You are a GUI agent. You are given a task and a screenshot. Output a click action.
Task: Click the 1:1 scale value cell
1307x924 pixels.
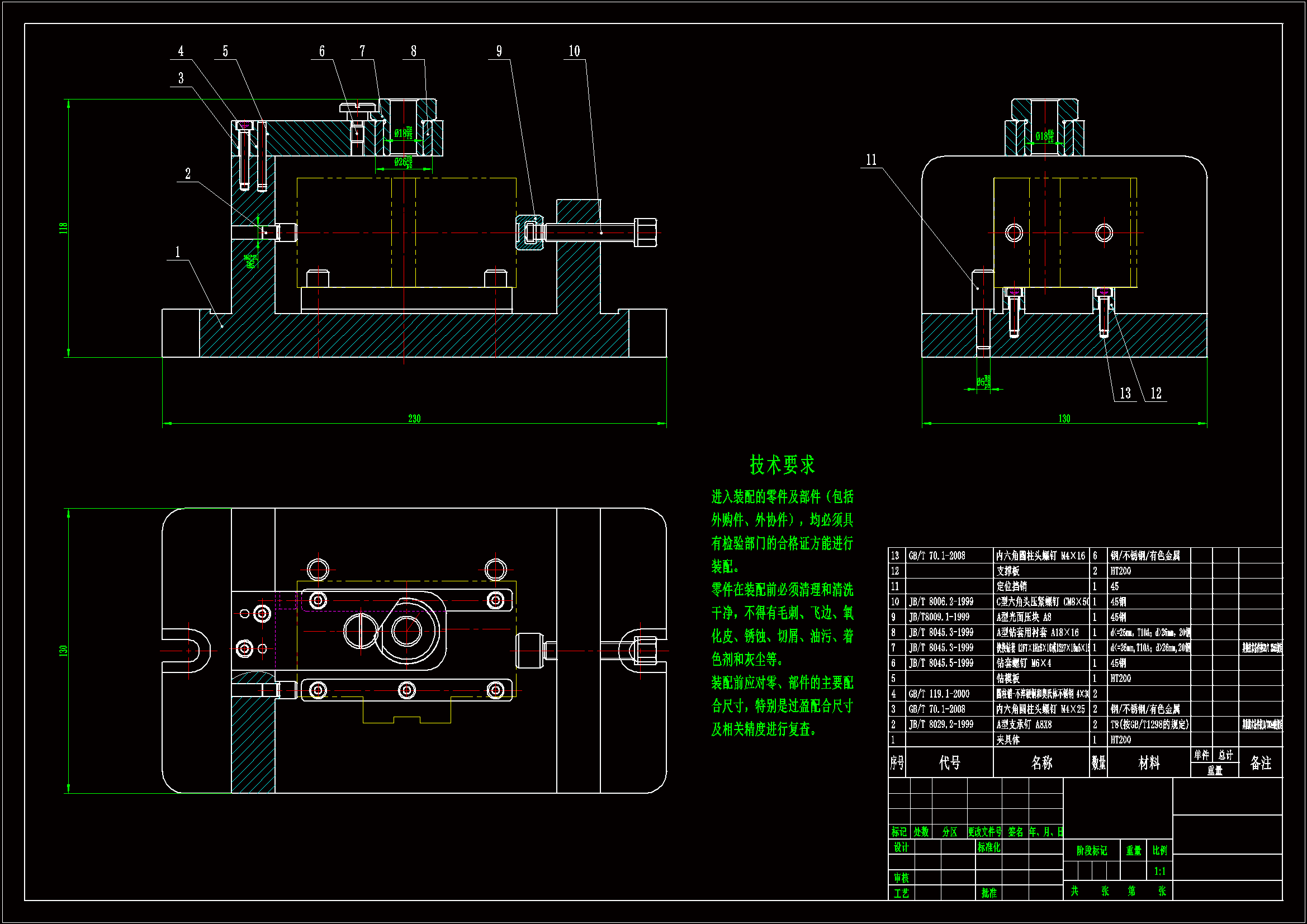(1159, 871)
